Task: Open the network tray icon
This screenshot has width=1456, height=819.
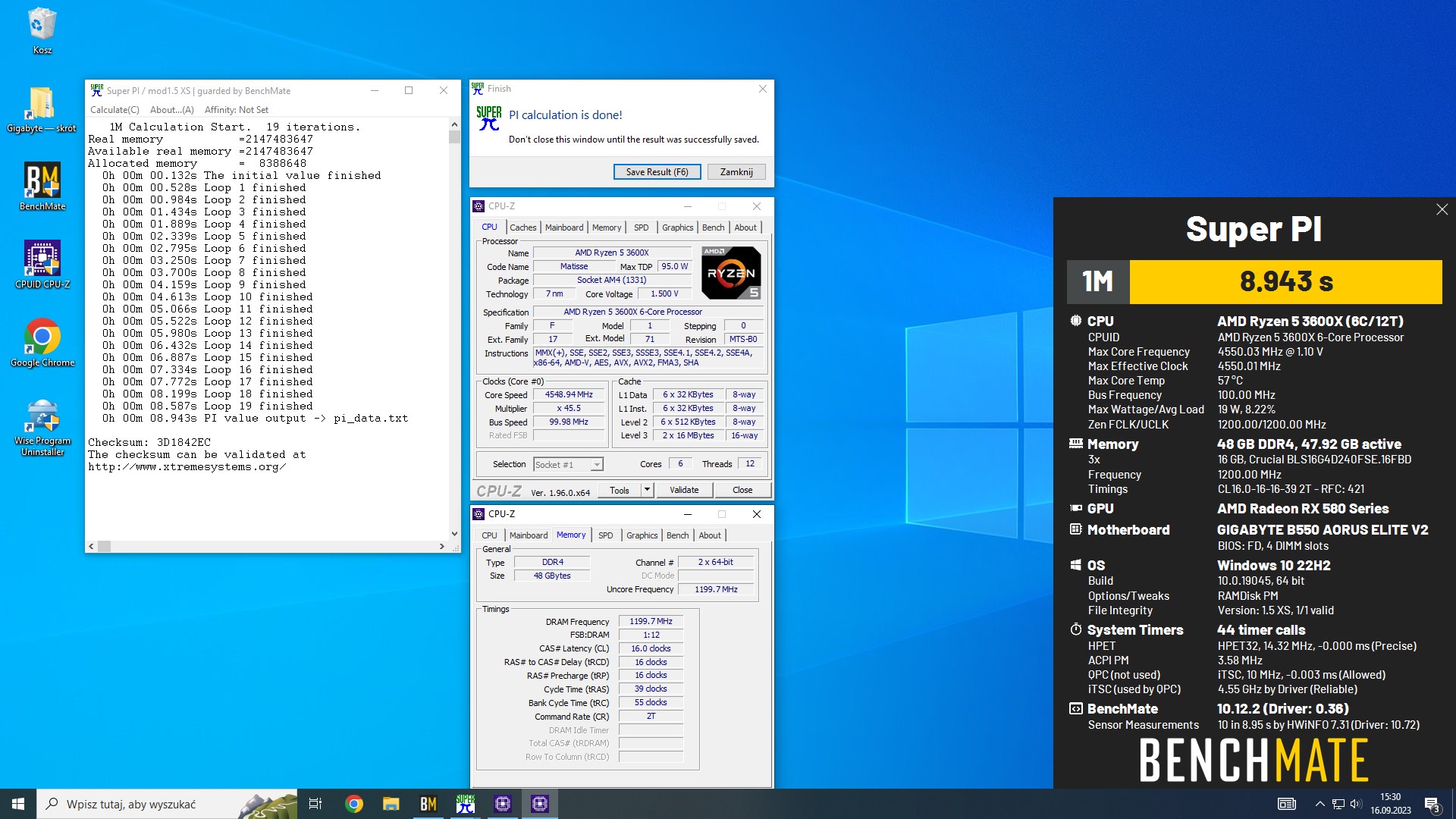Action: 1338,804
